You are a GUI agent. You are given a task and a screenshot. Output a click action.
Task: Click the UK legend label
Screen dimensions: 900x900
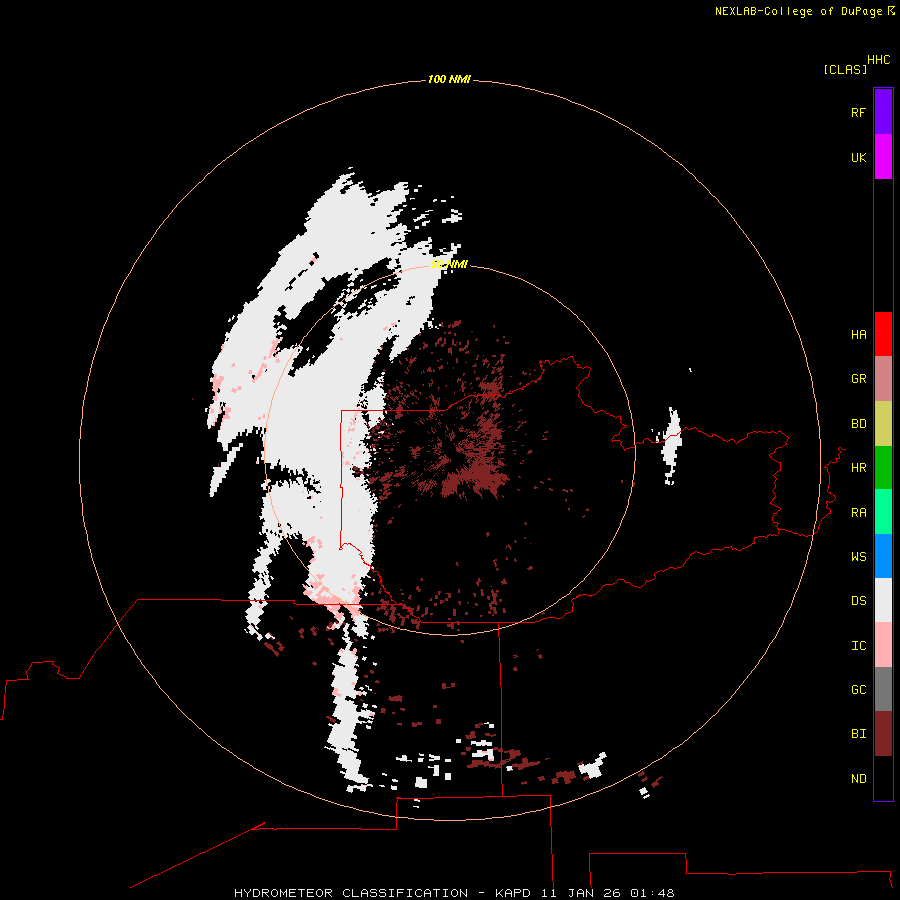click(858, 157)
